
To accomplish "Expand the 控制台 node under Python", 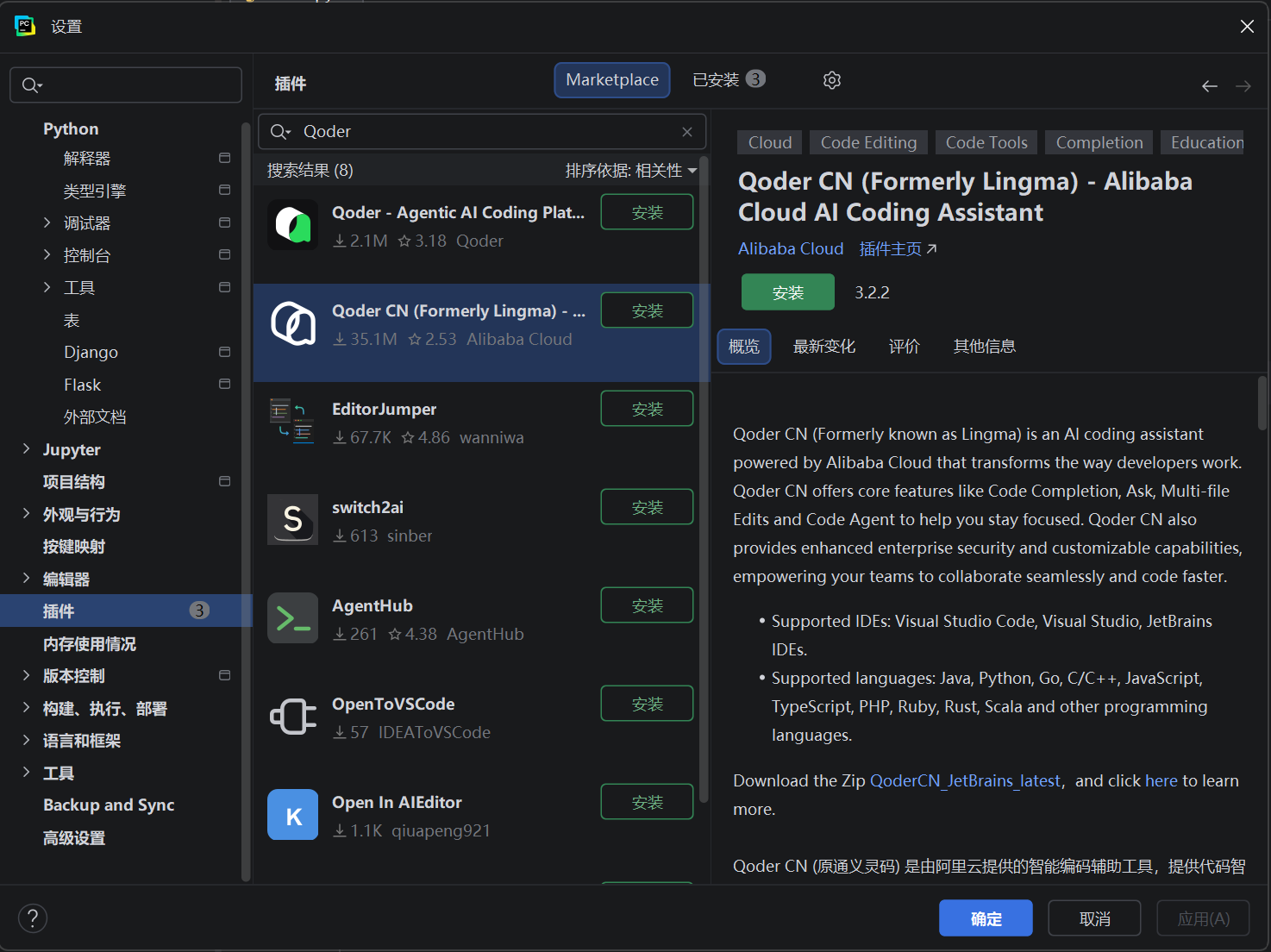I will tap(47, 254).
